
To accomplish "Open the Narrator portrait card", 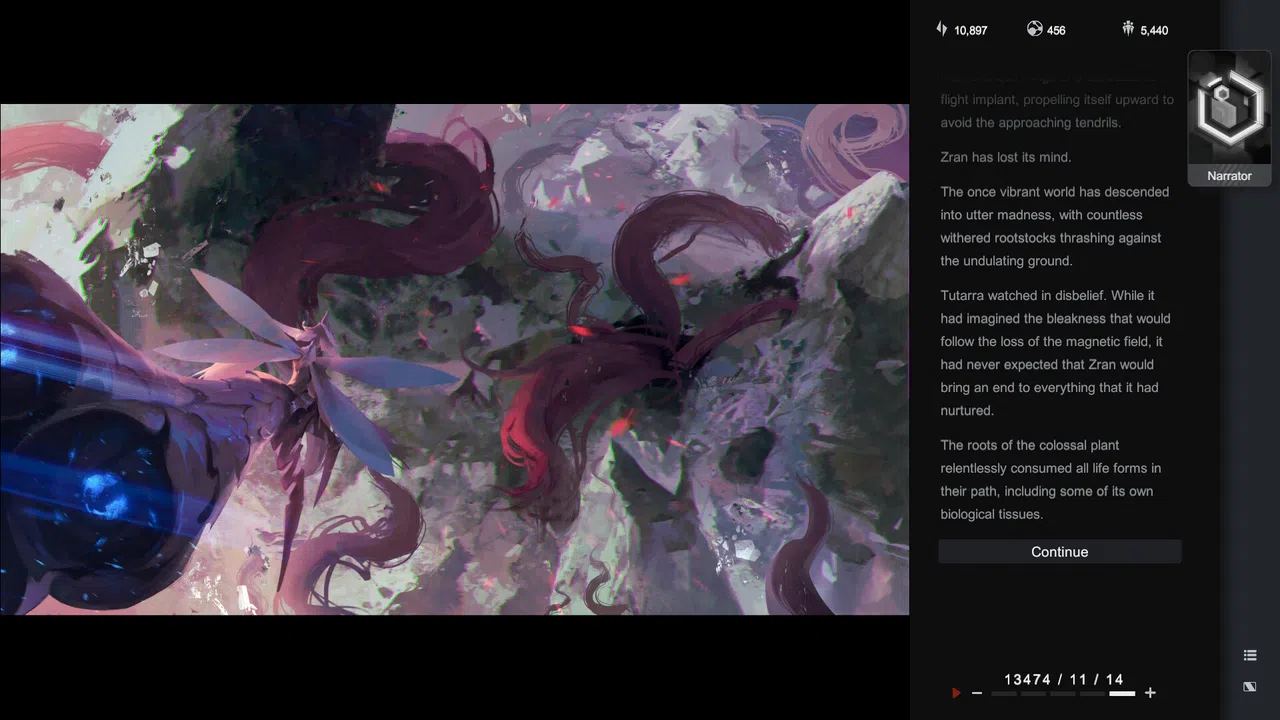I will pos(1229,118).
